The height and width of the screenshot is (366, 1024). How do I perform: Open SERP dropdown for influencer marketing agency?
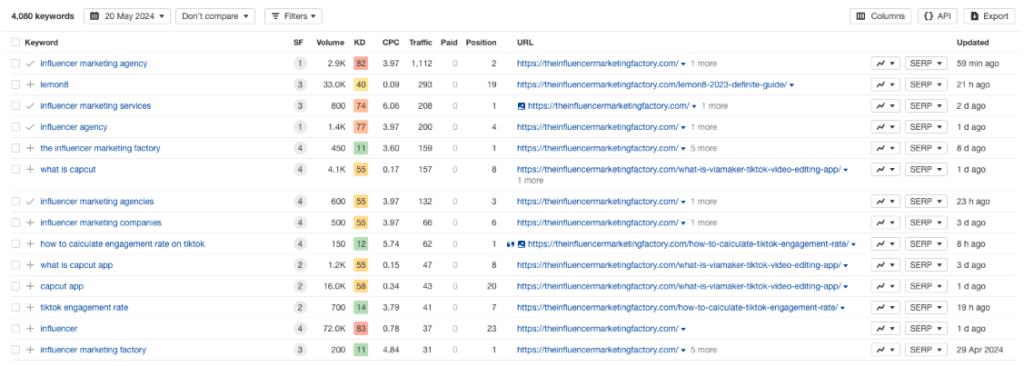tap(926, 63)
